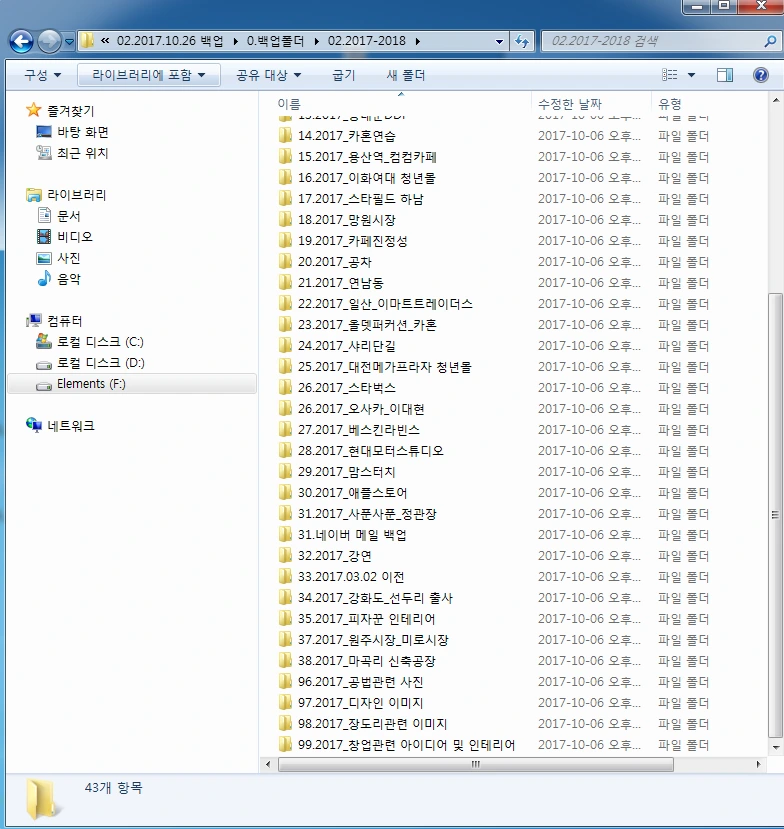Open 바탕 화면 in favorites
784x829 pixels.
(x=83, y=132)
